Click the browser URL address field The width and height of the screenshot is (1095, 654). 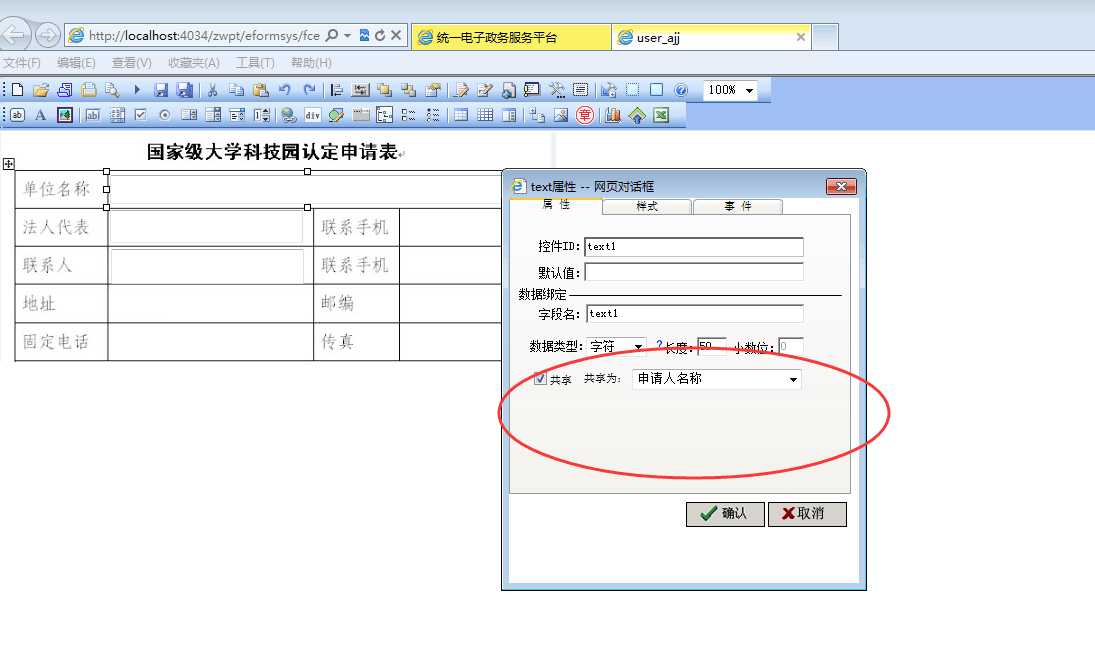click(x=204, y=35)
